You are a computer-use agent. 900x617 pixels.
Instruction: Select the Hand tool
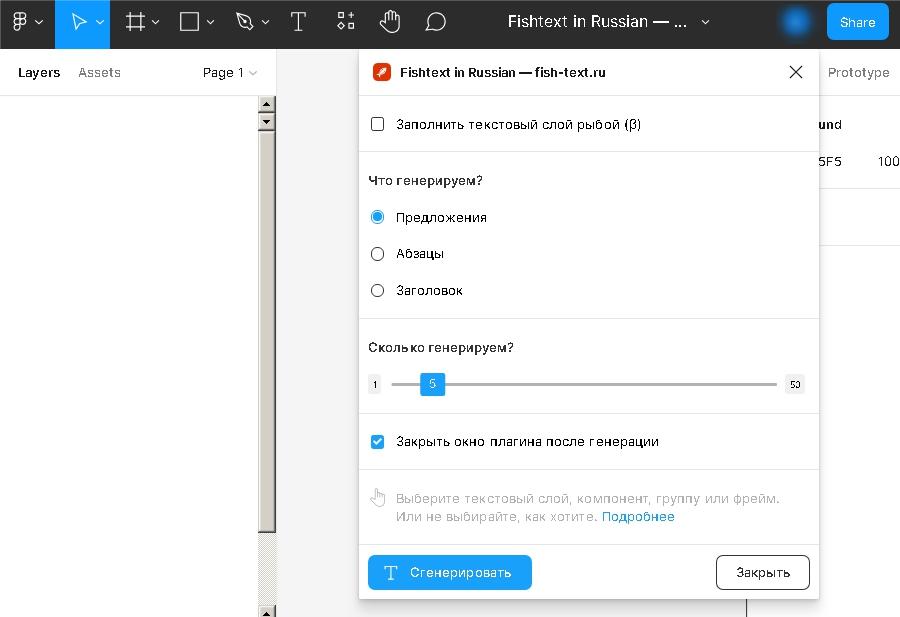click(x=390, y=22)
